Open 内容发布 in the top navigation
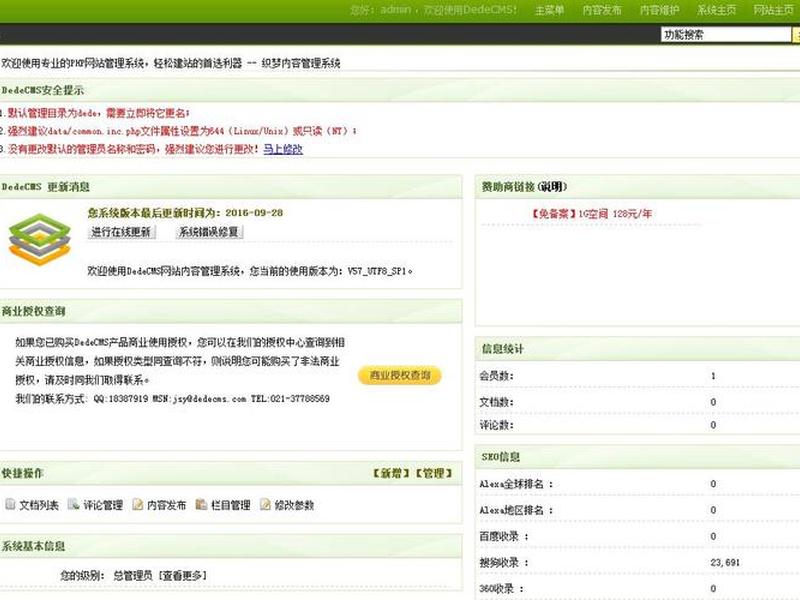Image resolution: width=800 pixels, height=600 pixels. (602, 10)
